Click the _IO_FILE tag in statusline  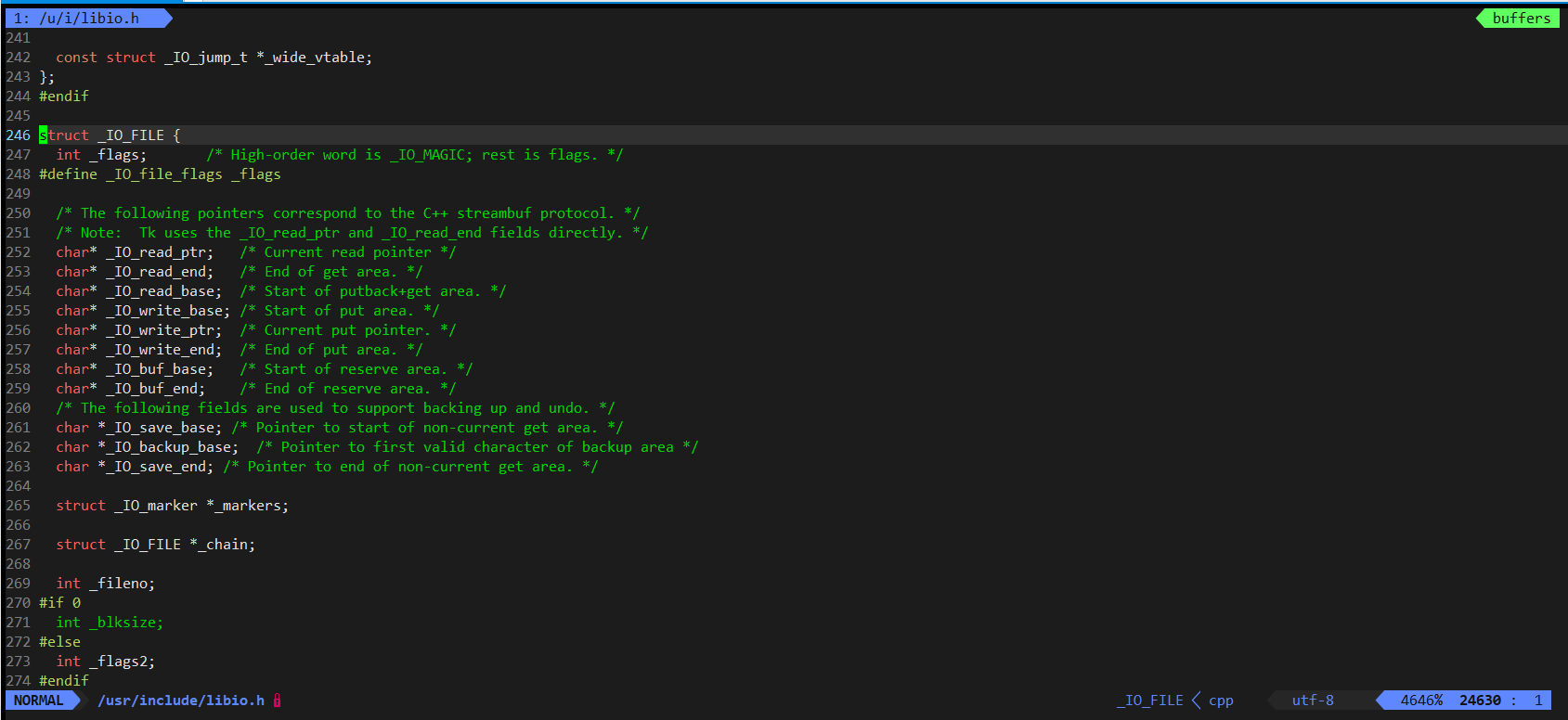click(1149, 701)
